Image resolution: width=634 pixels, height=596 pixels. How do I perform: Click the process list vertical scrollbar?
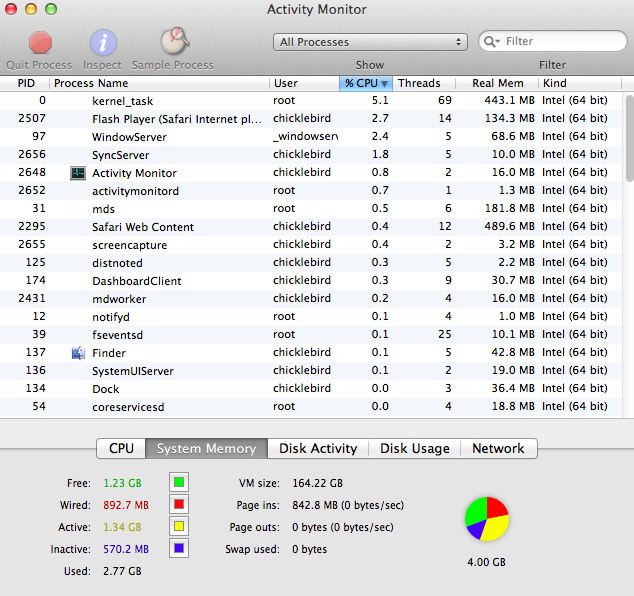pos(629,138)
